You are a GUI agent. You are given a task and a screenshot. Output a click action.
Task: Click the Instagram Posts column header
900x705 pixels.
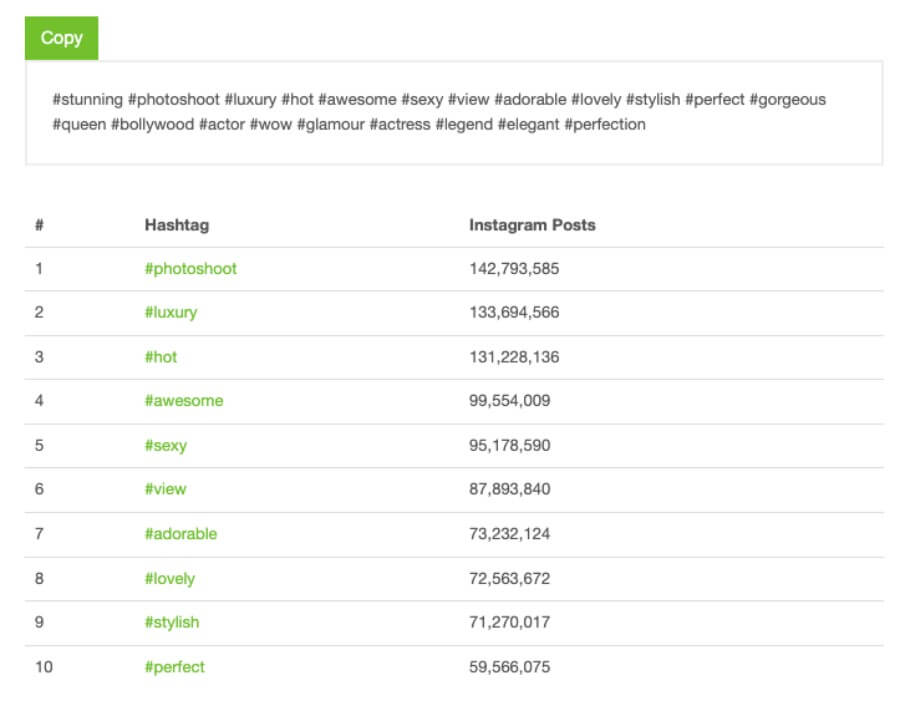tap(532, 225)
